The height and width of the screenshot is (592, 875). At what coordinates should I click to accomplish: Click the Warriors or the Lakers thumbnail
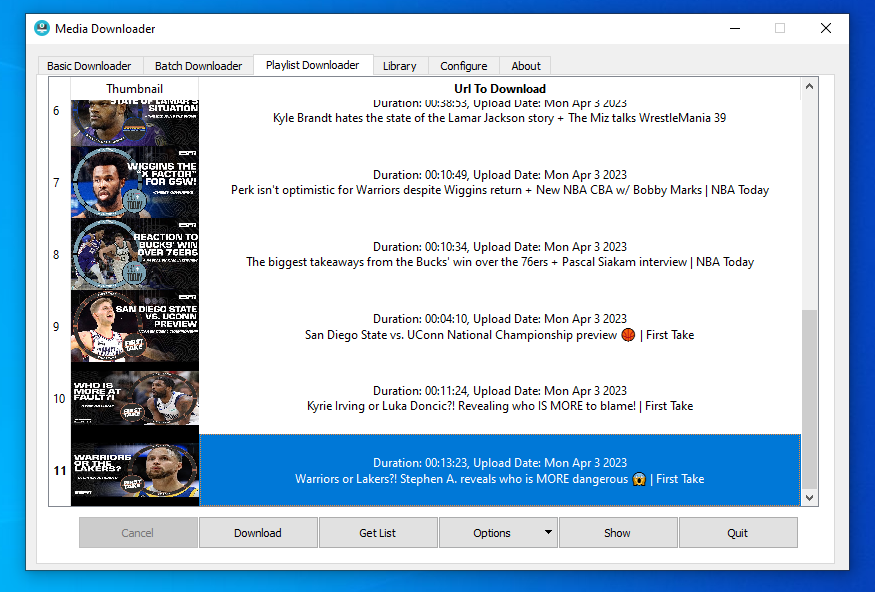tap(135, 470)
